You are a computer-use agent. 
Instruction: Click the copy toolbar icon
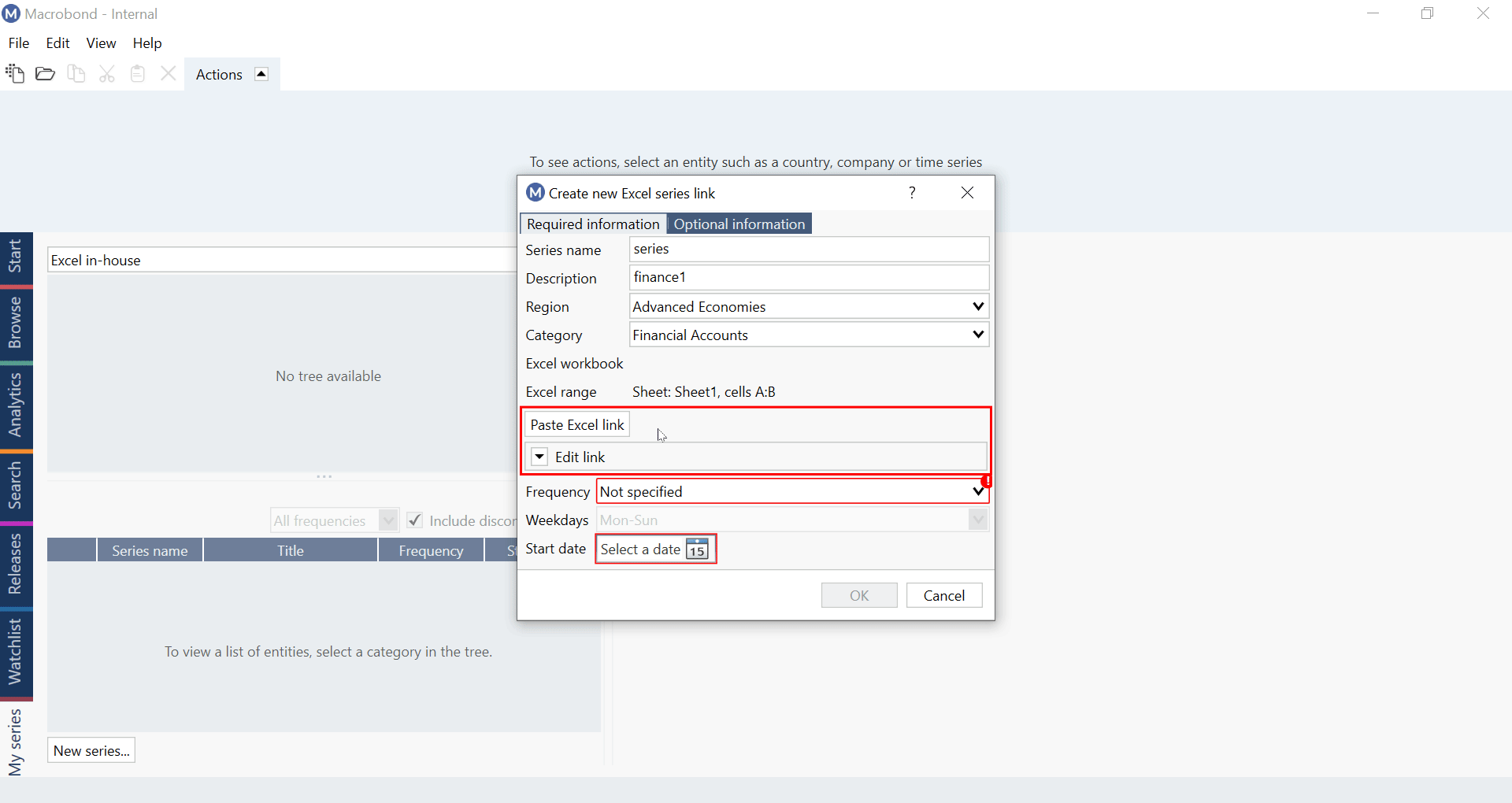(76, 74)
